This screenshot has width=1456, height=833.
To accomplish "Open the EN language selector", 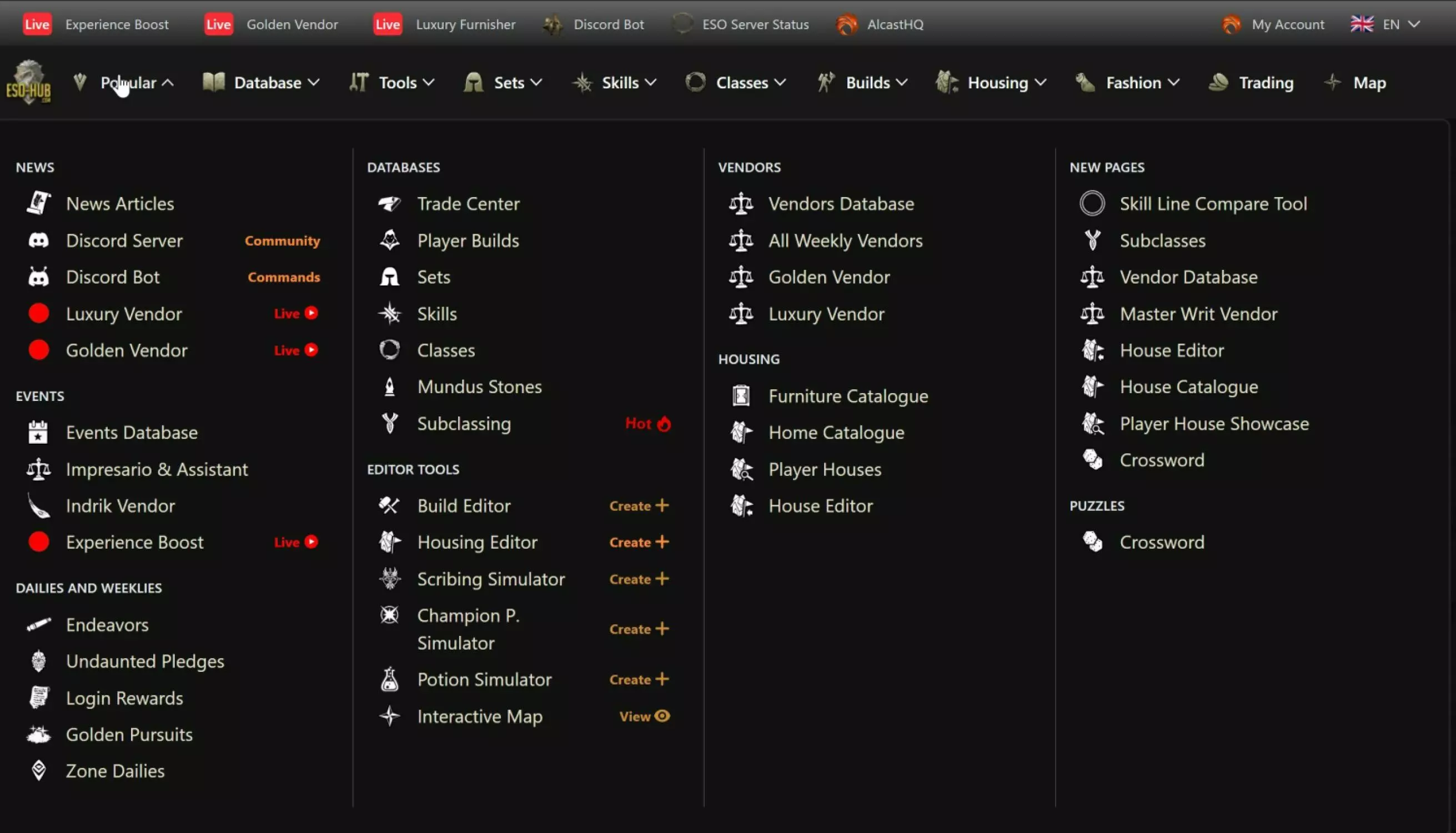I will (1385, 24).
